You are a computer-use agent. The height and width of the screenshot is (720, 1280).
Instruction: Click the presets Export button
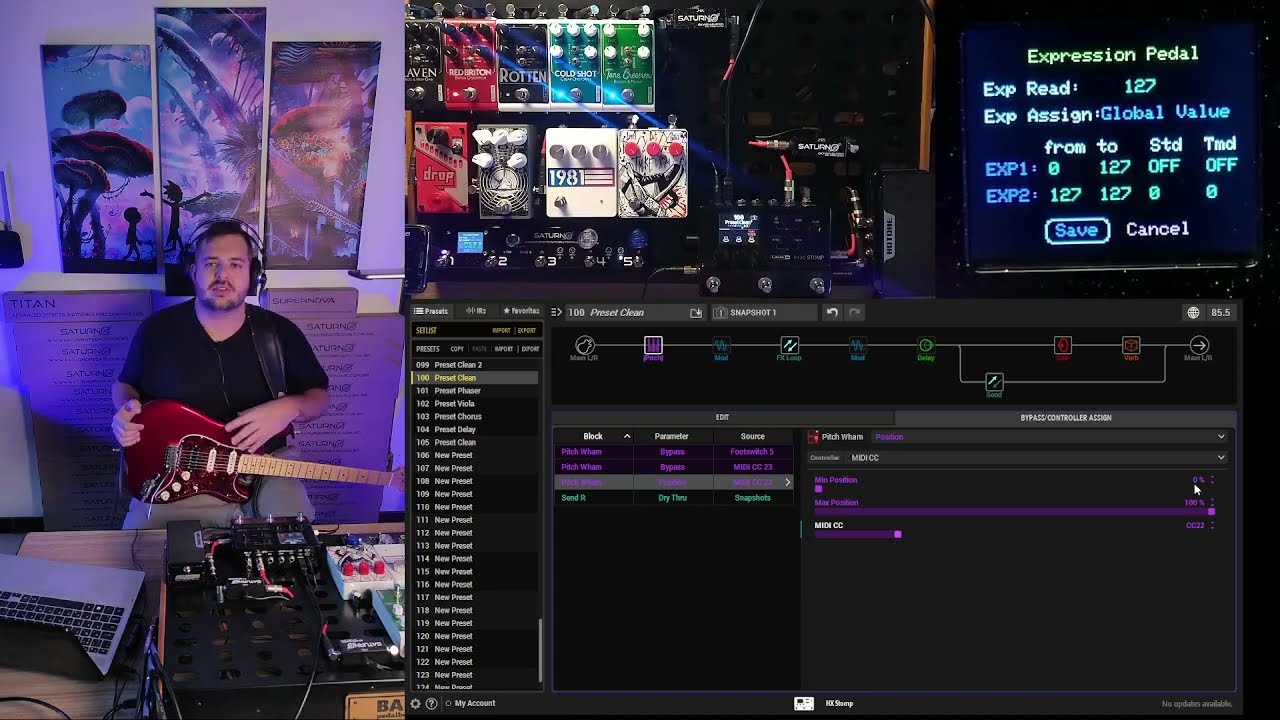point(530,349)
